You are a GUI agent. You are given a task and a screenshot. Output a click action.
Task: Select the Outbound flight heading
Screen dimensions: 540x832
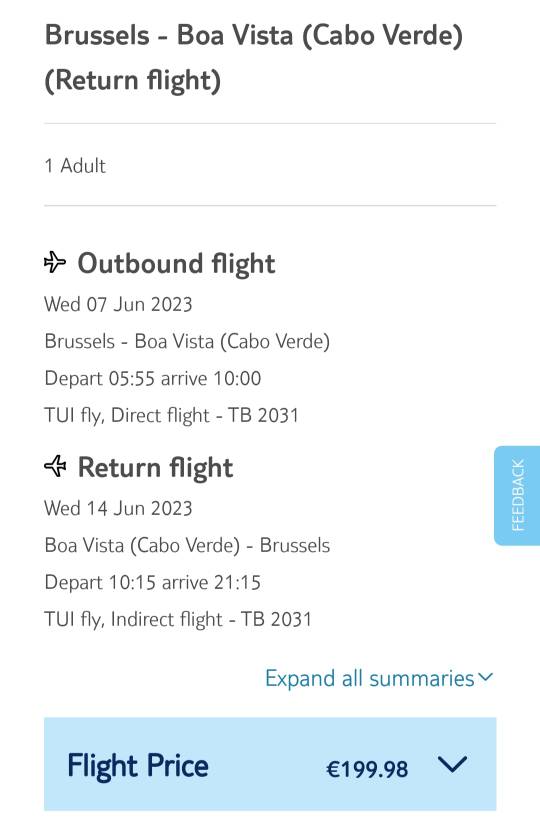tap(176, 264)
